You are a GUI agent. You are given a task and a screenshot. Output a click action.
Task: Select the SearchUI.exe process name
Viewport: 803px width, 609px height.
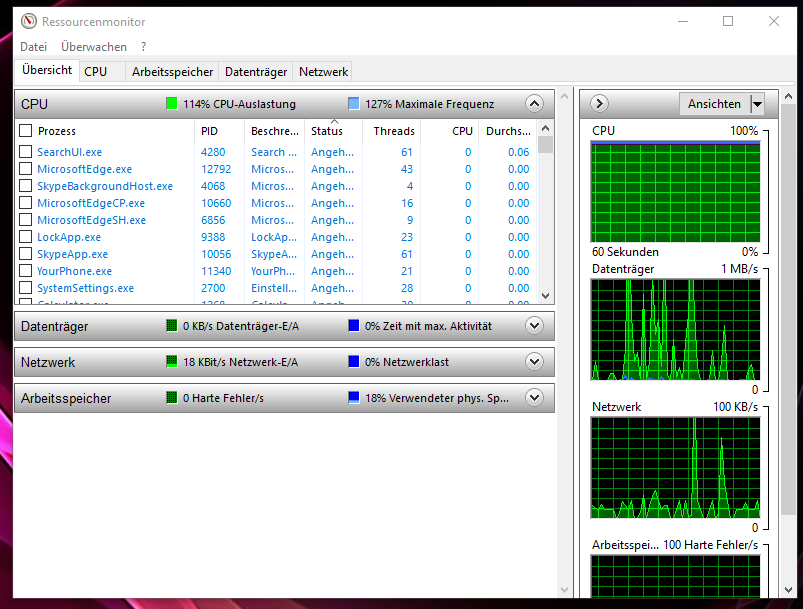pos(69,152)
